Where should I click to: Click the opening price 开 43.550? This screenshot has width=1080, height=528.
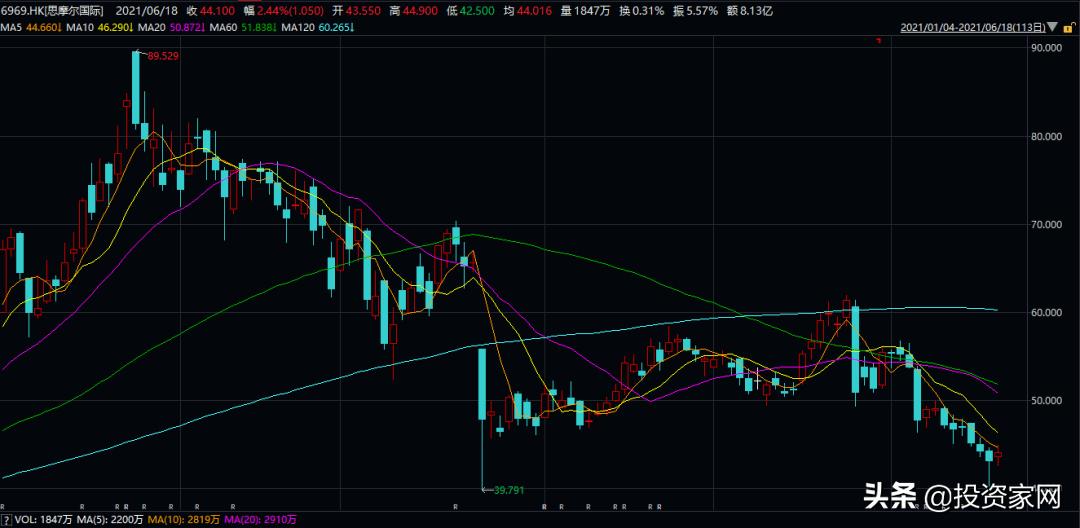[x=358, y=10]
